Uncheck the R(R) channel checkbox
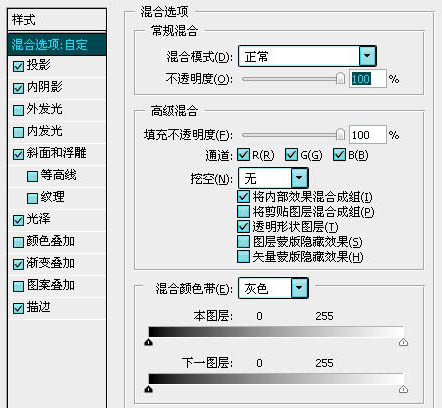The width and height of the screenshot is (442, 408). [243, 155]
